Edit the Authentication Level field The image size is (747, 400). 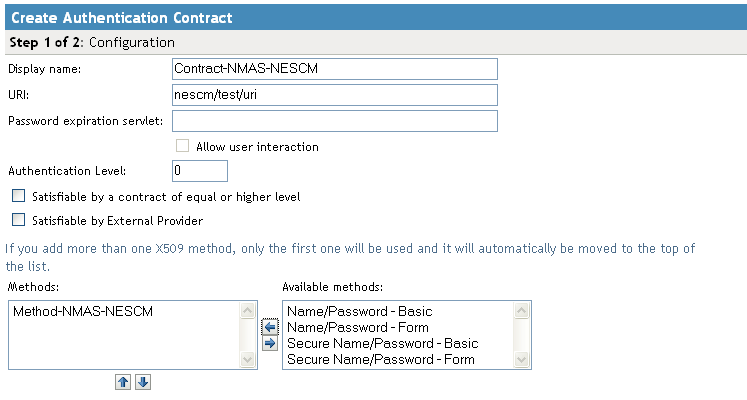tap(200, 171)
